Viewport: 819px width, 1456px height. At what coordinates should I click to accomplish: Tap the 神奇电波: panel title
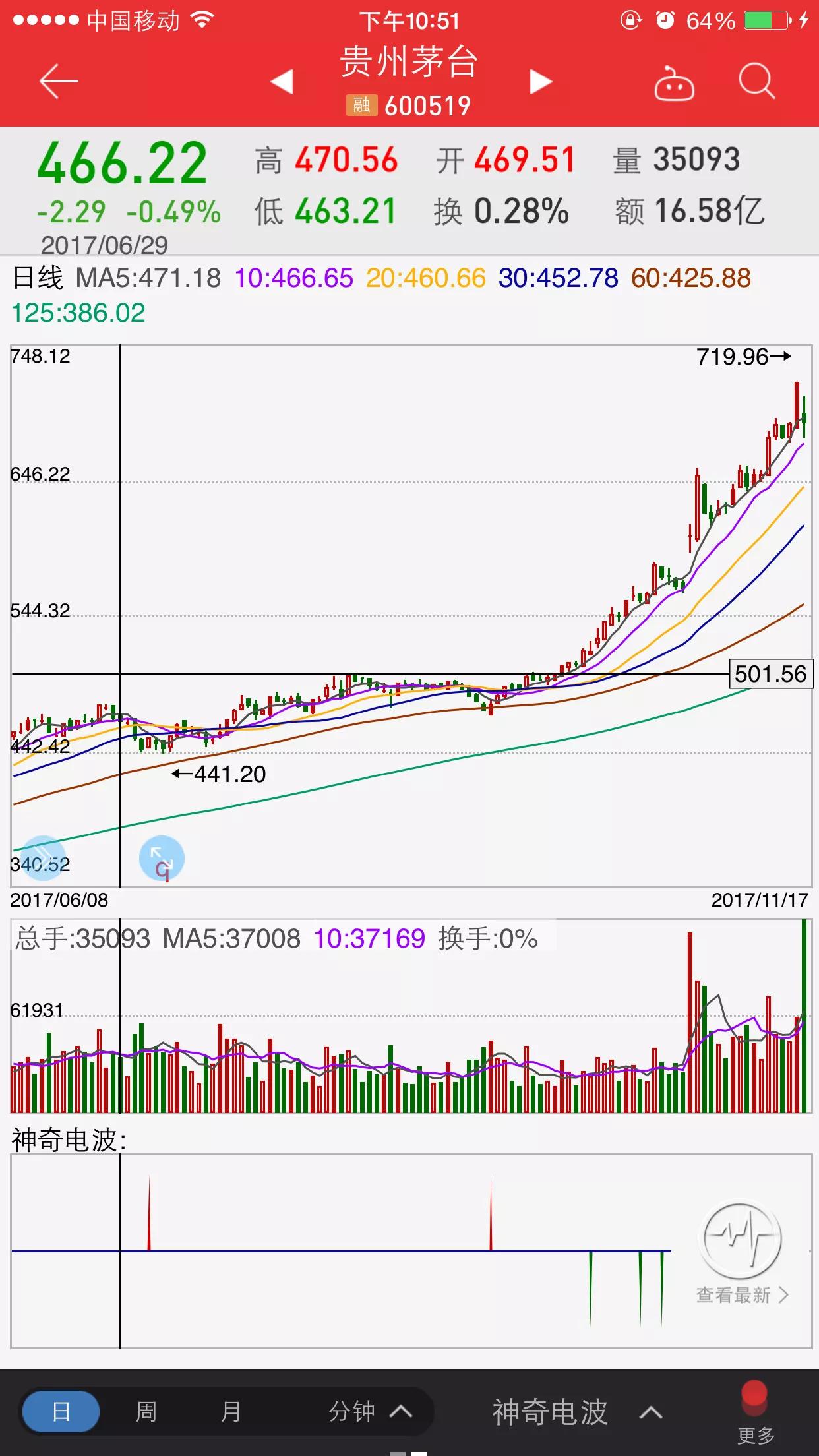click(x=69, y=1139)
